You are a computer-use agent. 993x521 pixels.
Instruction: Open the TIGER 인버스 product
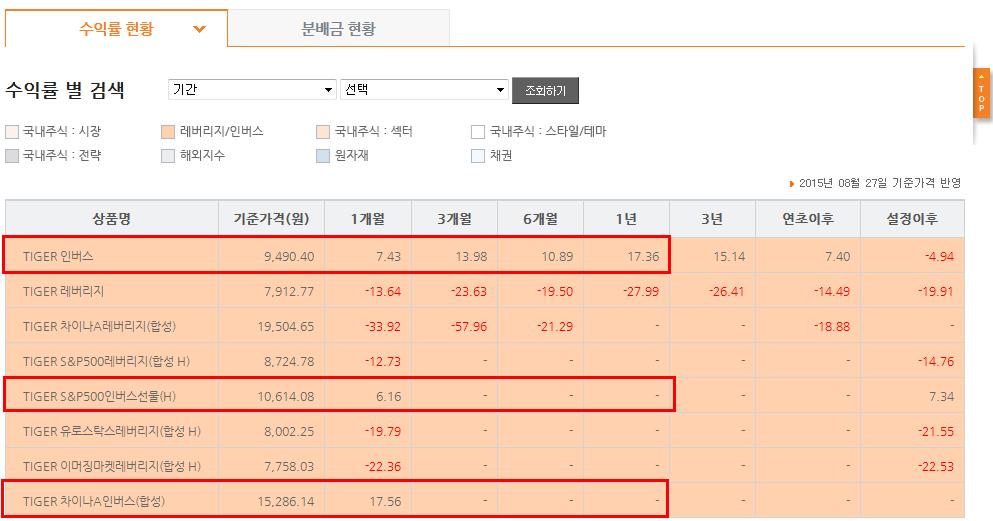click(58, 256)
